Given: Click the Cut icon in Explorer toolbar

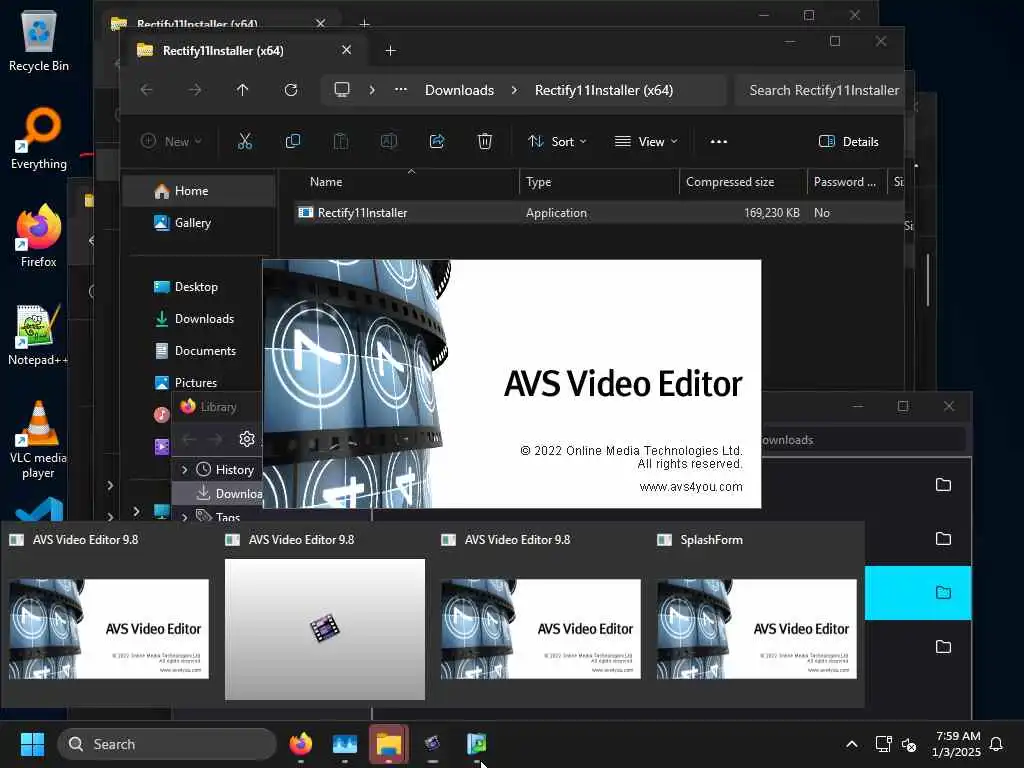Looking at the screenshot, I should point(245,141).
